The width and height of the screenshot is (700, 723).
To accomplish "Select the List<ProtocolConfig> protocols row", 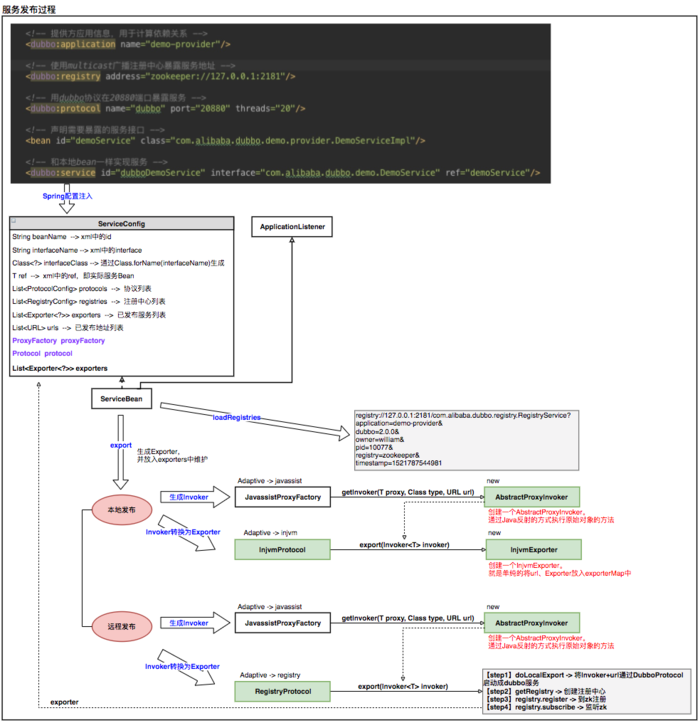I will point(82,289).
